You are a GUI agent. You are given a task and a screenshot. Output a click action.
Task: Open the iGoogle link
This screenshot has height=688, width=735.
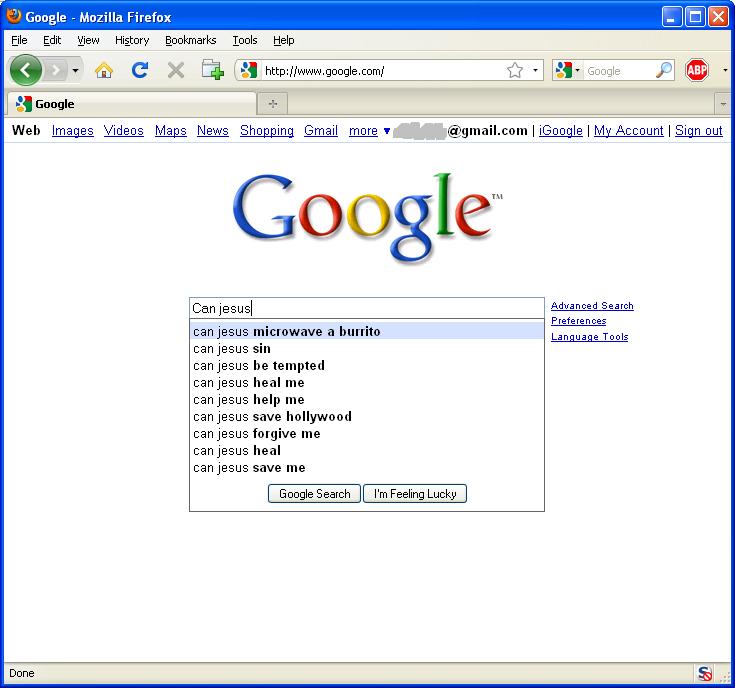click(x=561, y=131)
